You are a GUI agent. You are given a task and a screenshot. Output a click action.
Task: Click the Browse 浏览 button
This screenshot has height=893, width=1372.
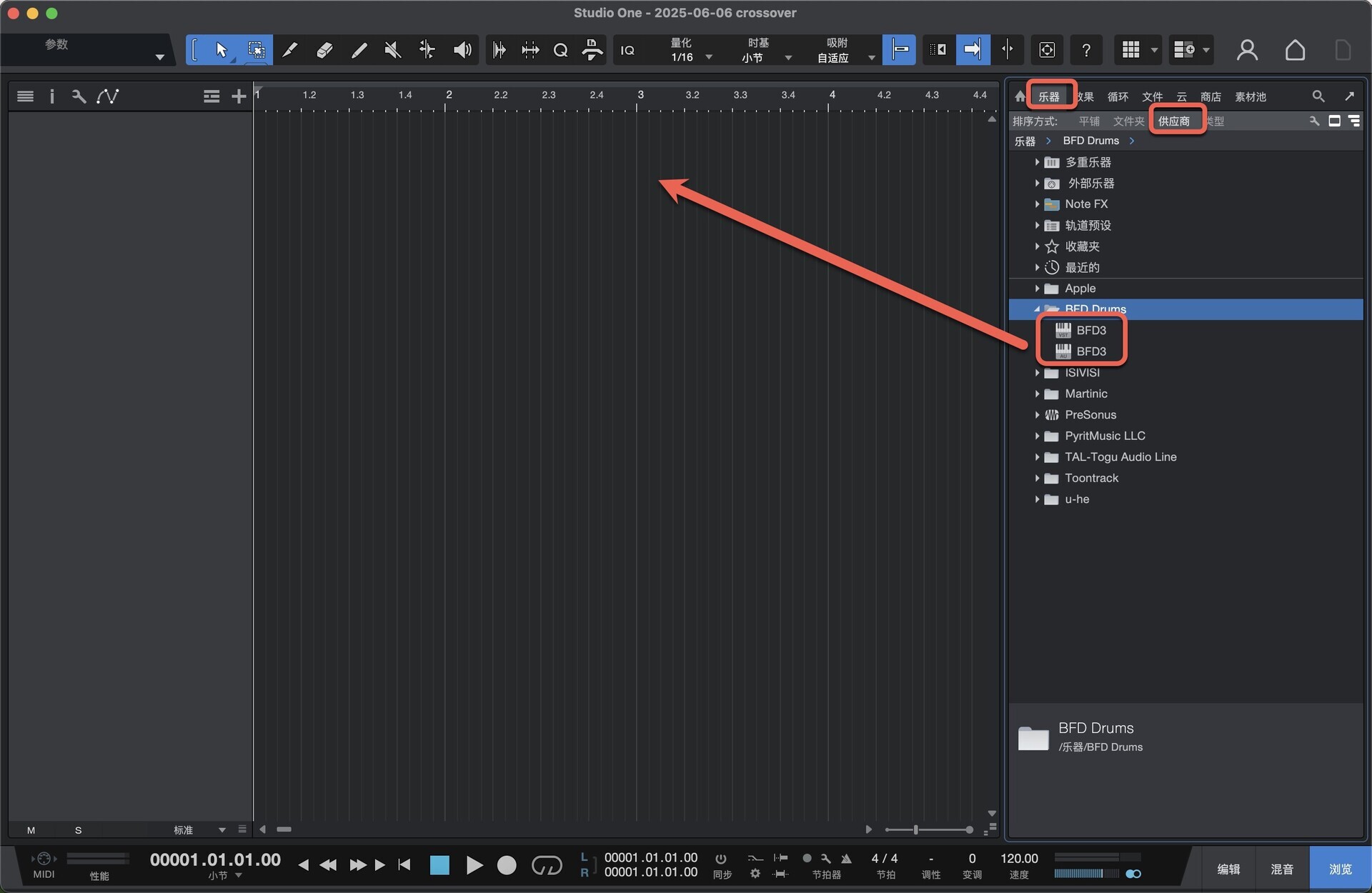click(1340, 869)
